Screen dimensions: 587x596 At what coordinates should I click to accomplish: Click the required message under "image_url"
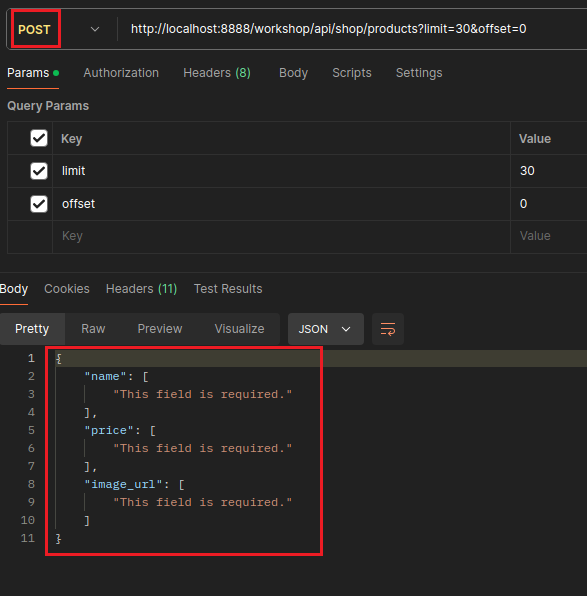(x=203, y=502)
